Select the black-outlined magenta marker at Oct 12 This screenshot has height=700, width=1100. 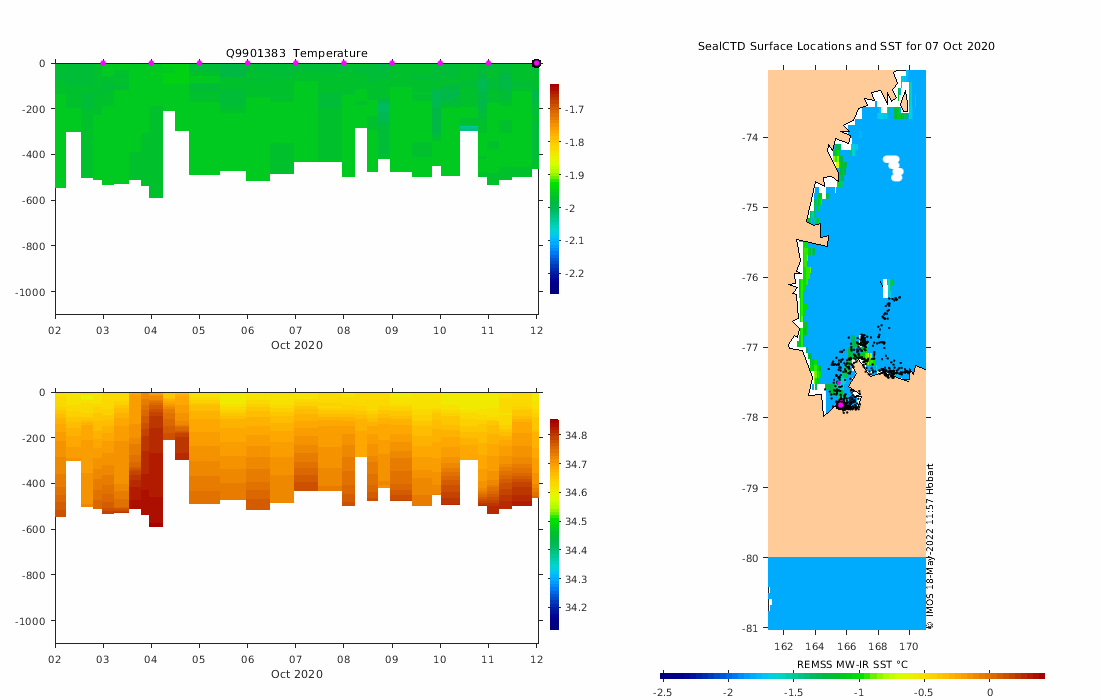point(537,63)
